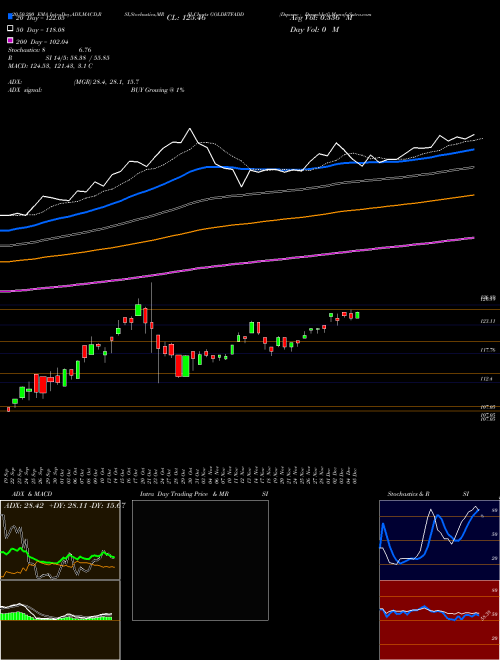The height and width of the screenshot is (660, 500).
Task: Click the stochastics chart panel with blue background
Action: 439,540
